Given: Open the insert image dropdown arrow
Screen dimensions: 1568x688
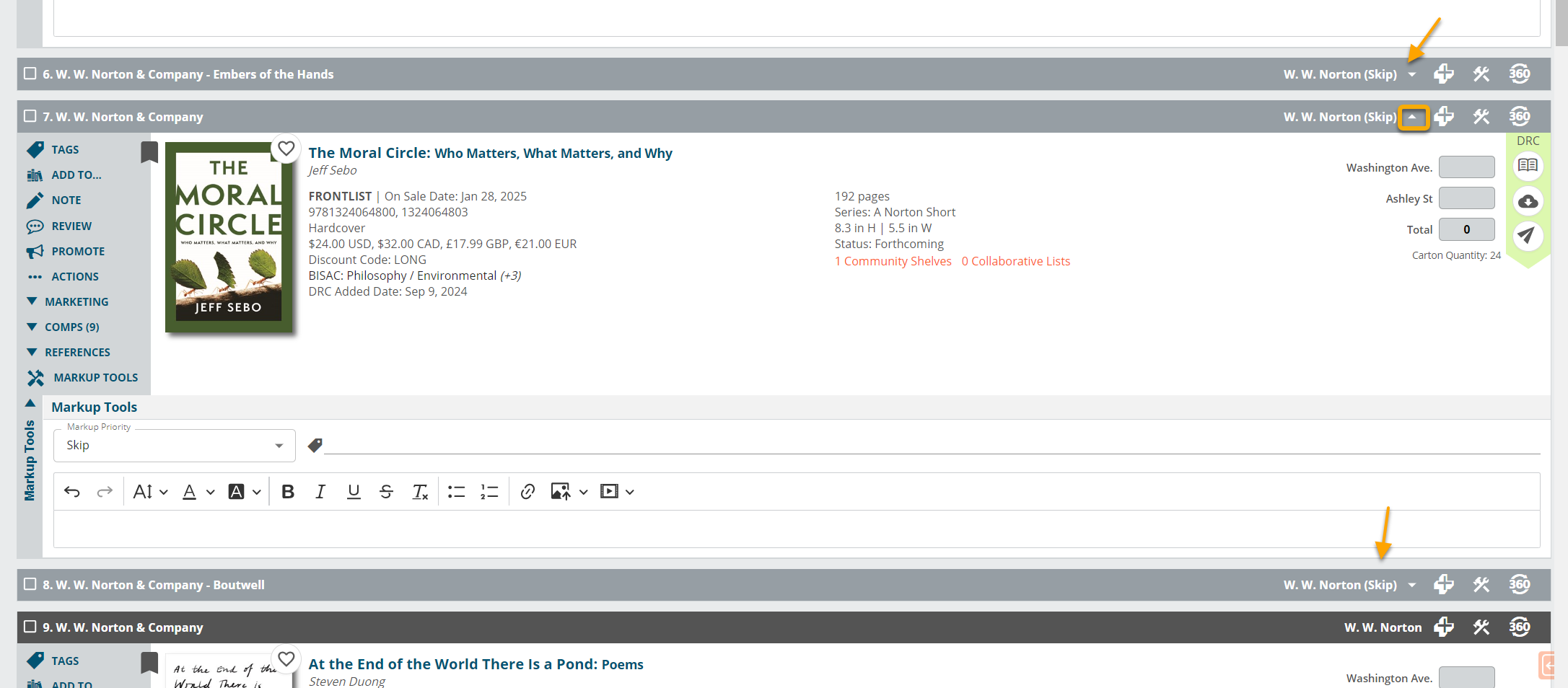Looking at the screenshot, I should 584,492.
